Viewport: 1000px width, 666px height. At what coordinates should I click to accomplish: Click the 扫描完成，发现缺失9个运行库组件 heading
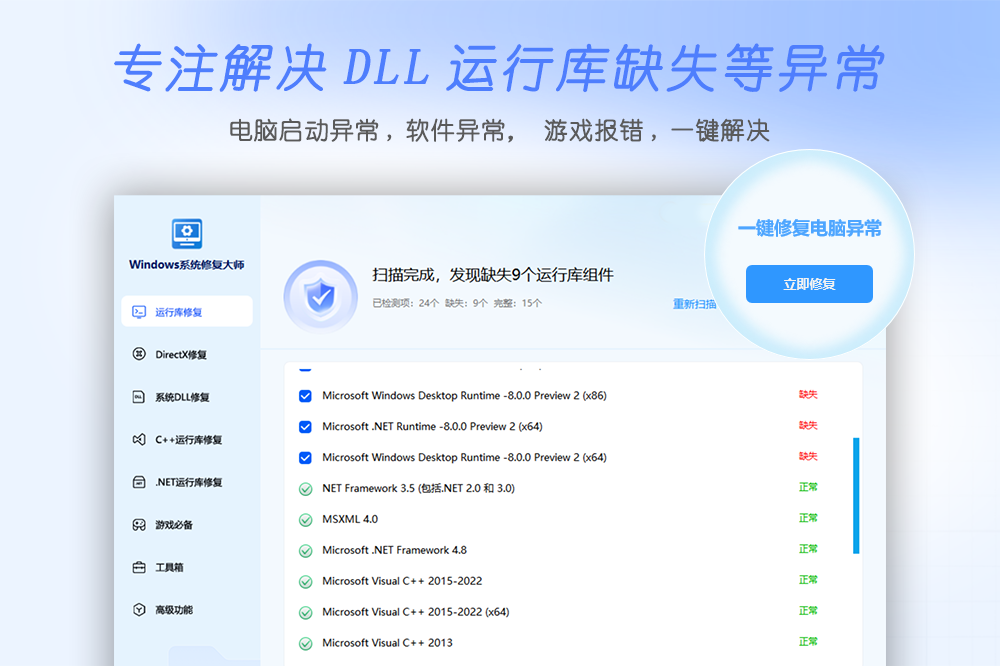pyautogui.click(x=493, y=275)
